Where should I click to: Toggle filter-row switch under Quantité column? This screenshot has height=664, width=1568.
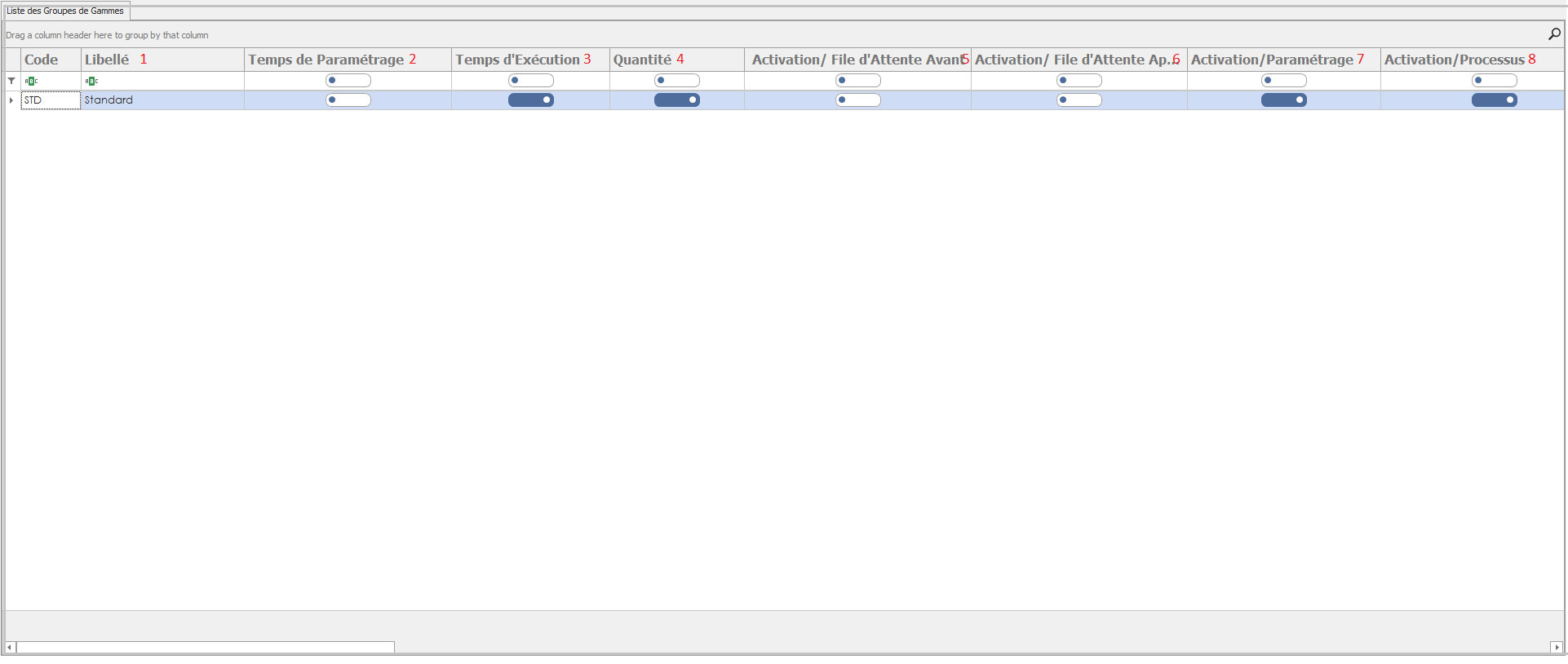tap(676, 81)
